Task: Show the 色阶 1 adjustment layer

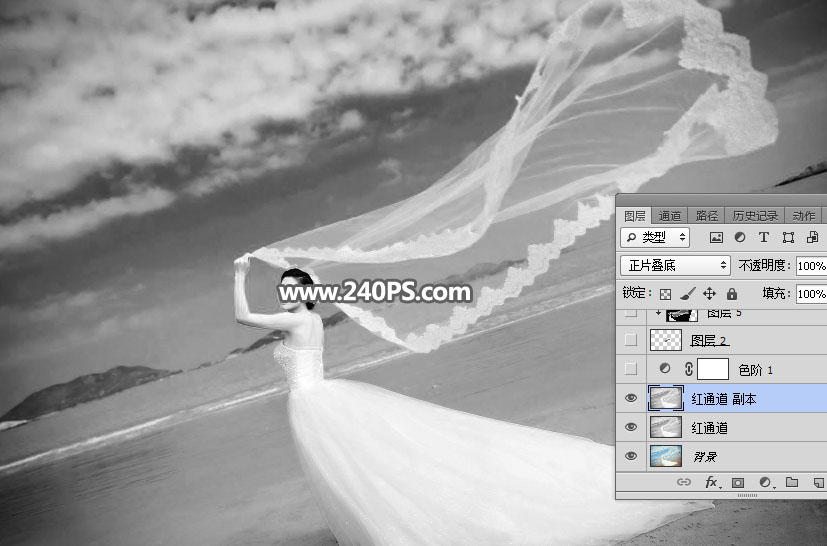Action: click(x=631, y=369)
